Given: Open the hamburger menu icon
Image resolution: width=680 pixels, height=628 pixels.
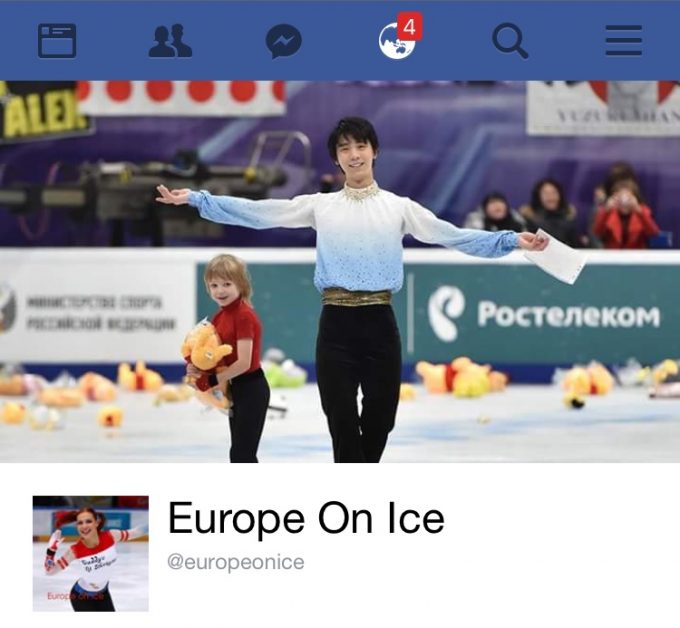Looking at the screenshot, I should [624, 41].
